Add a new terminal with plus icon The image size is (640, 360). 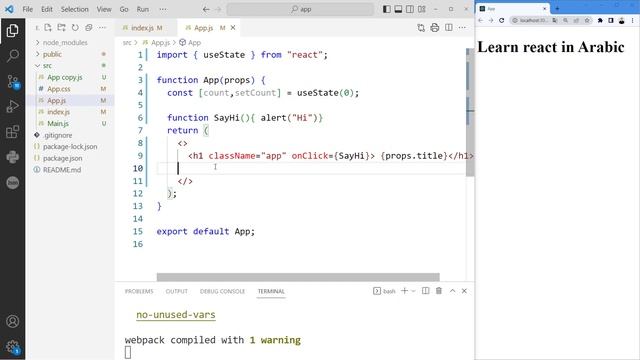coord(404,291)
